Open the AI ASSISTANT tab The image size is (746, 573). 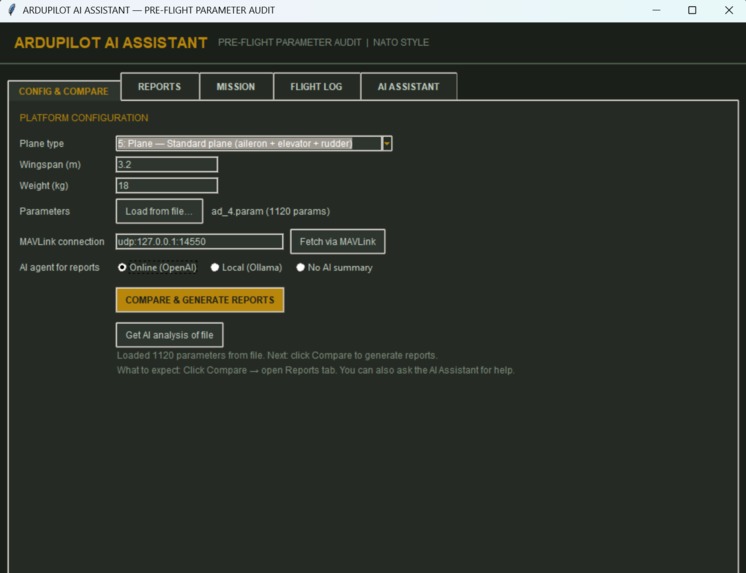(x=409, y=87)
